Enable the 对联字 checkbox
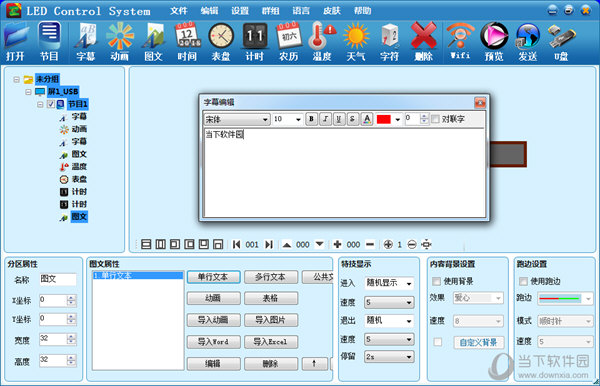This screenshot has height=386, width=600. (x=435, y=119)
